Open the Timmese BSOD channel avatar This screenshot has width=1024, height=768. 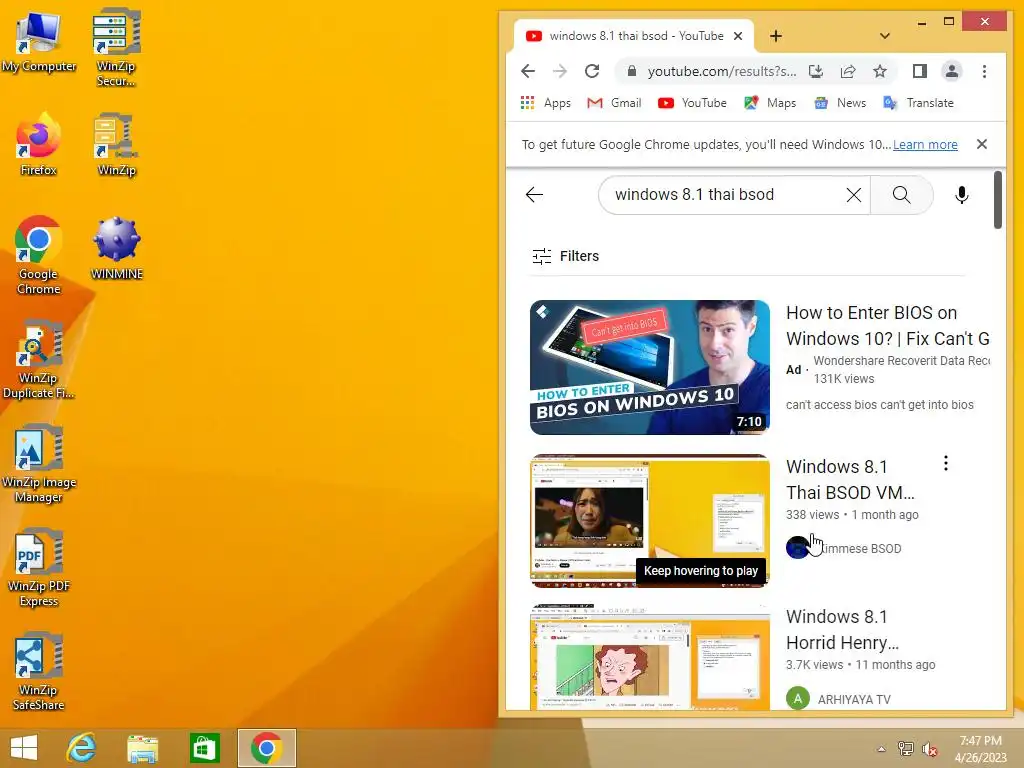pyautogui.click(x=797, y=547)
